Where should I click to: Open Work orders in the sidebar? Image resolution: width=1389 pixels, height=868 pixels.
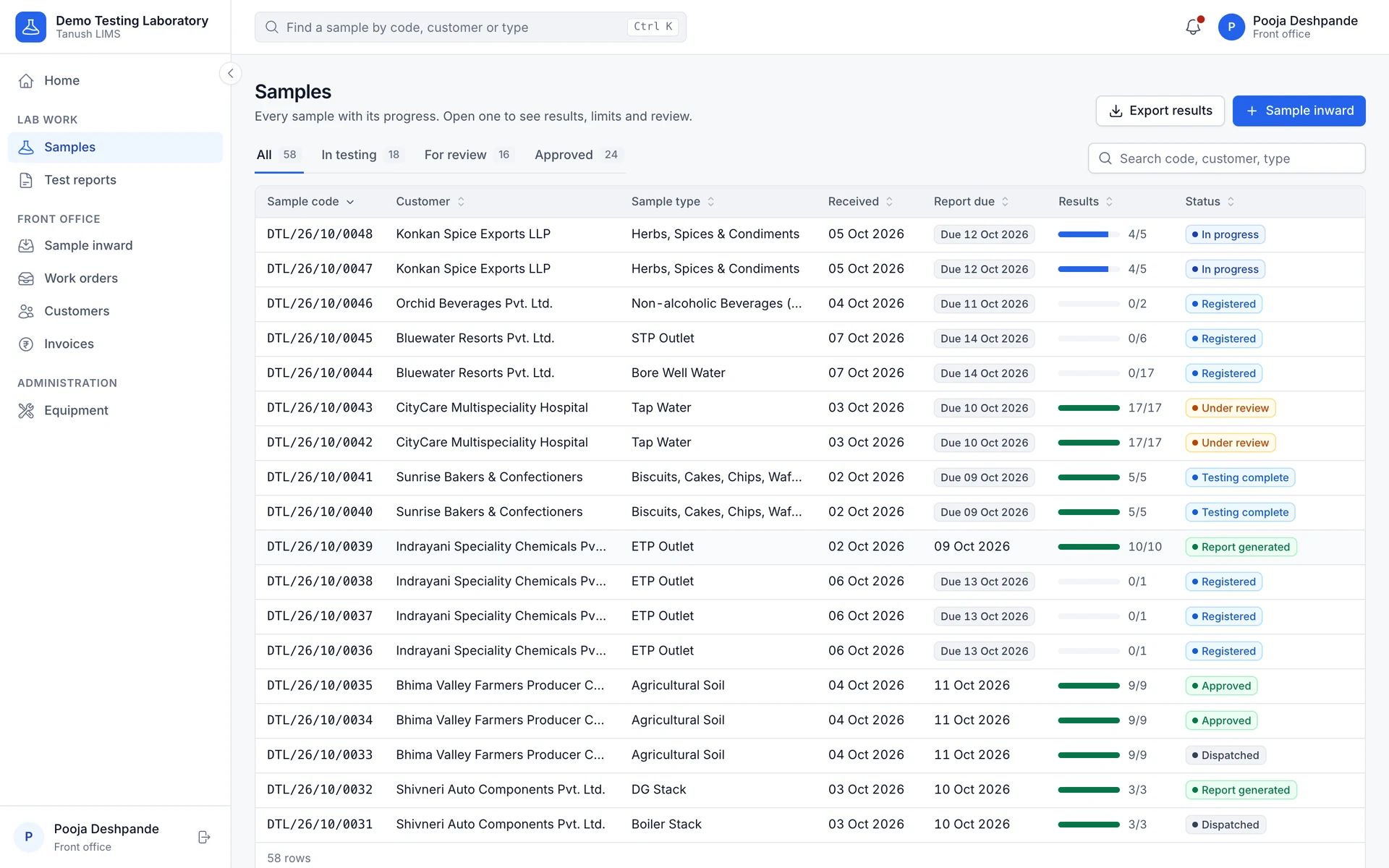coord(115,278)
